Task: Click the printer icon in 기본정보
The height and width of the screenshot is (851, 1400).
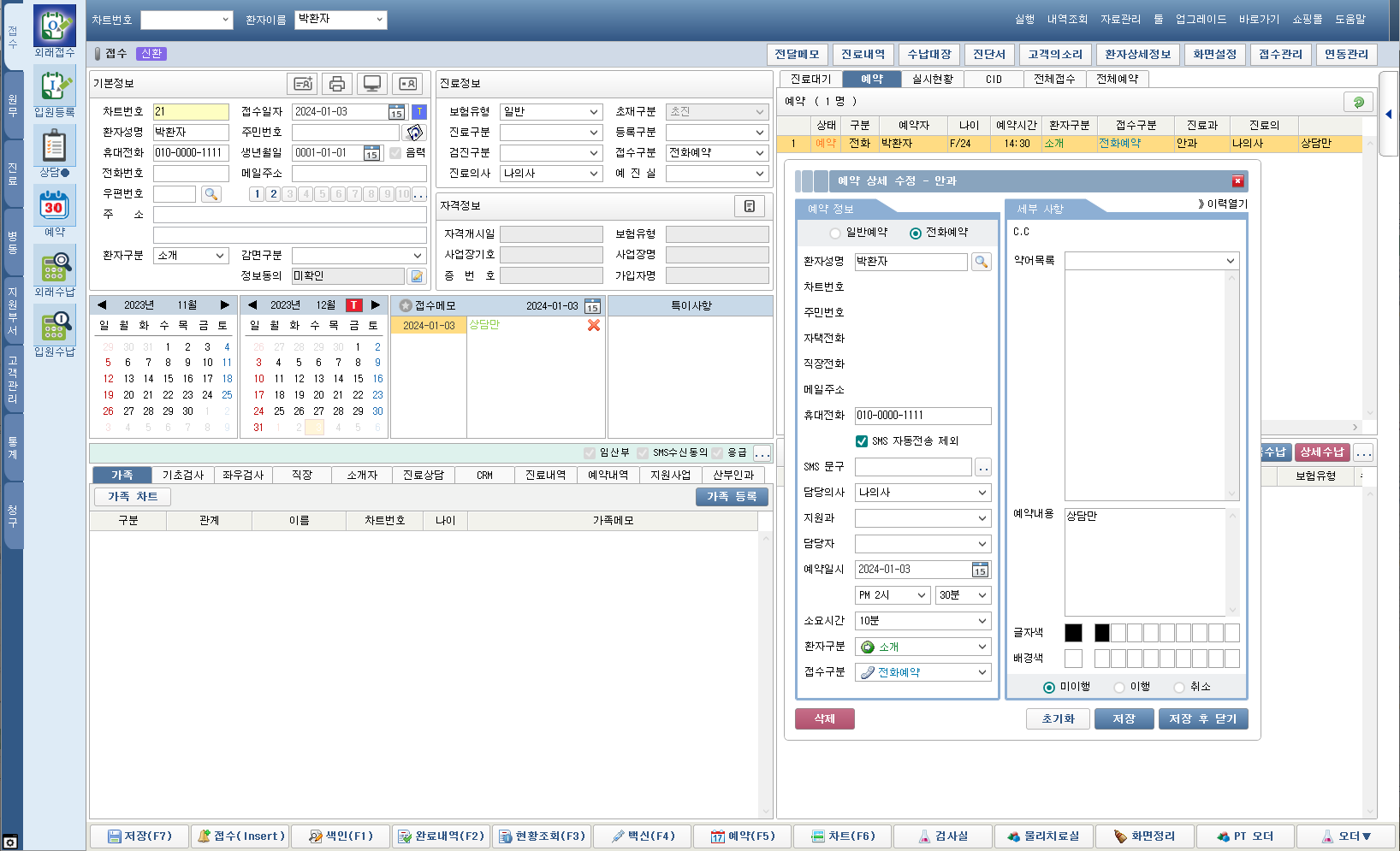Action: 336,84
